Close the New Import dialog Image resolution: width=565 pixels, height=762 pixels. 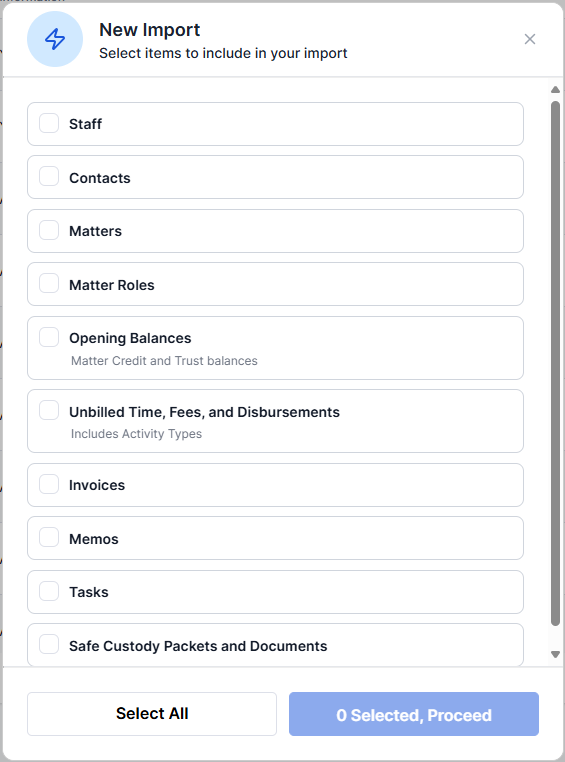(530, 39)
